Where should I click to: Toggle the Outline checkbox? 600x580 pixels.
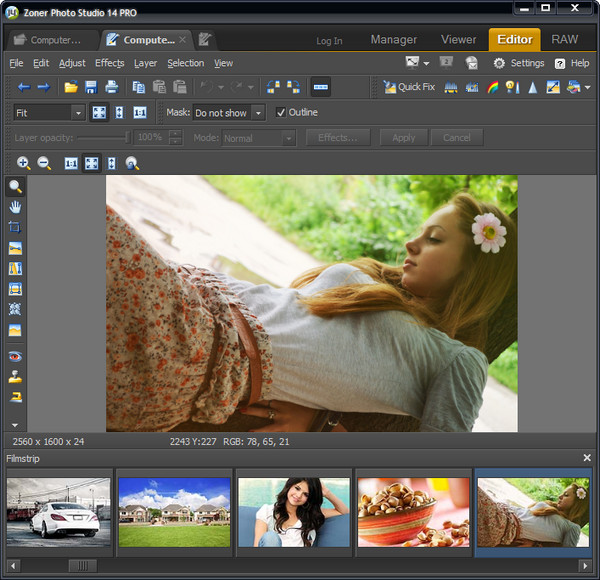tap(281, 113)
